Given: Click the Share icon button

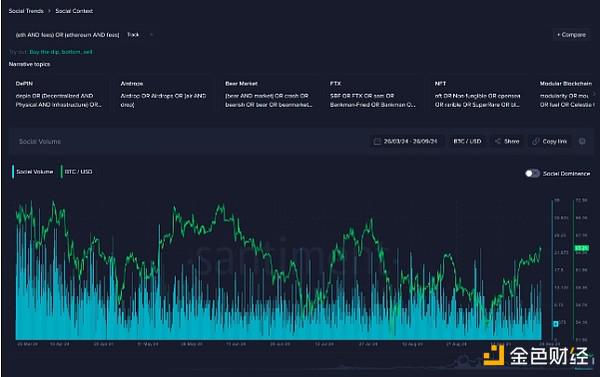Looking at the screenshot, I should coord(498,142).
